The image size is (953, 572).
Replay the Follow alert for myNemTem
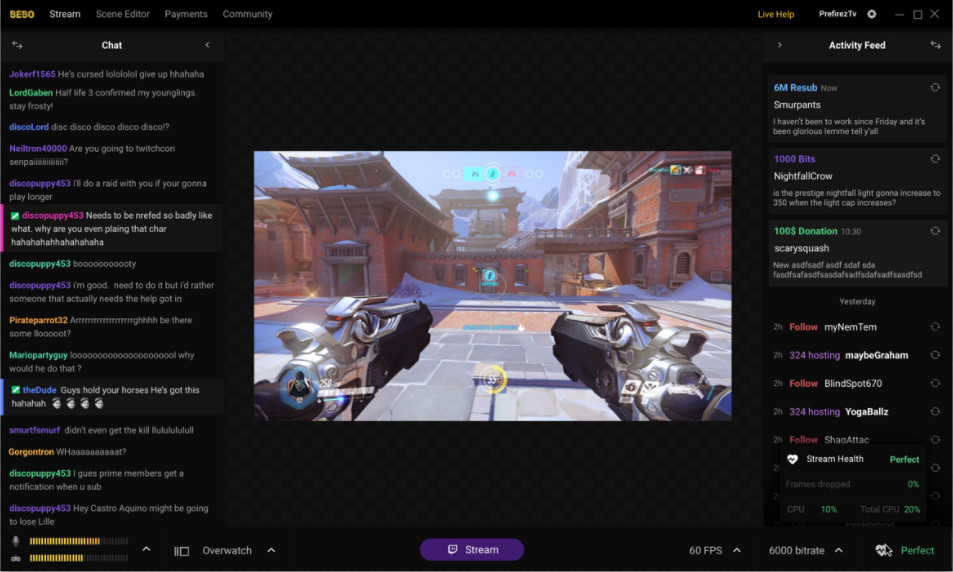(935, 327)
